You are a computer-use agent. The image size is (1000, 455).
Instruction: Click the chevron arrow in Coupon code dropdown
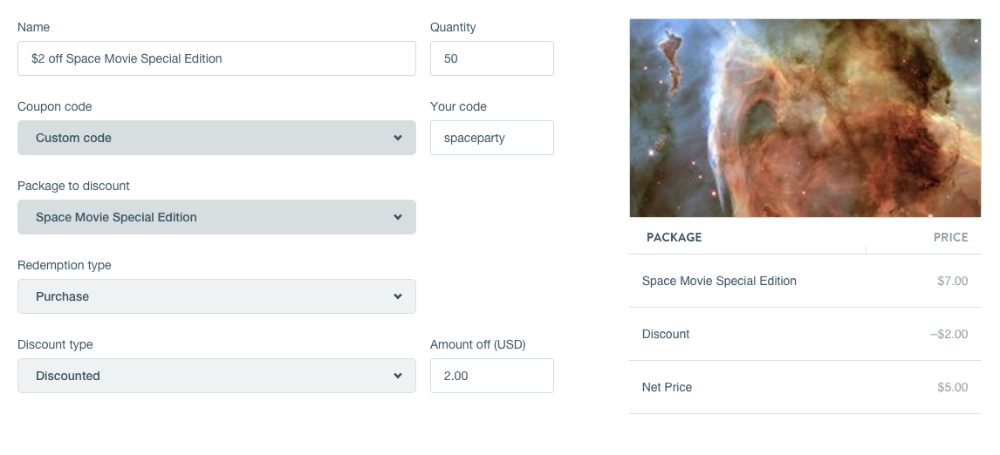click(x=397, y=138)
